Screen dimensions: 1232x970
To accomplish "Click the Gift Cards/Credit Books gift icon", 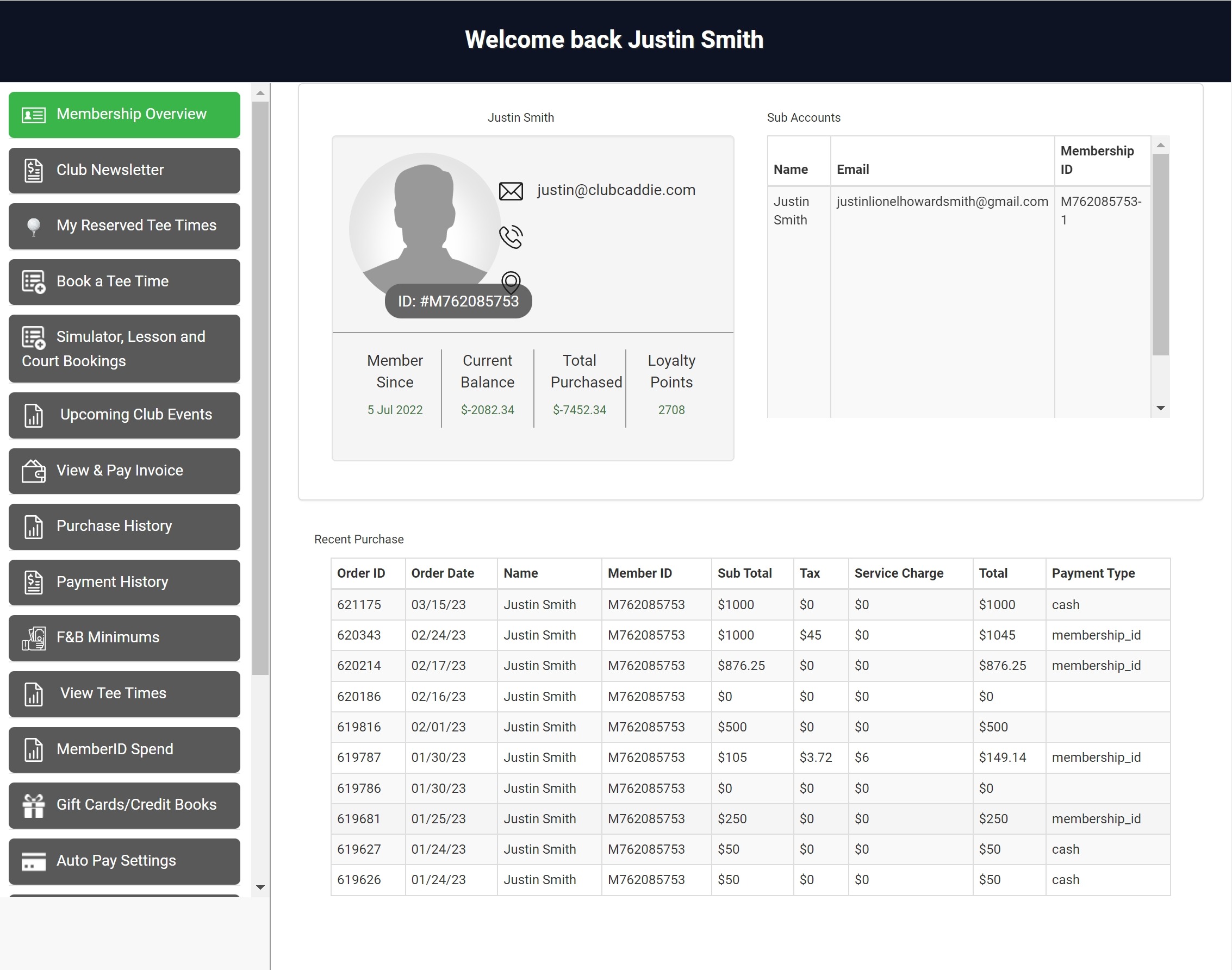I will [x=34, y=805].
